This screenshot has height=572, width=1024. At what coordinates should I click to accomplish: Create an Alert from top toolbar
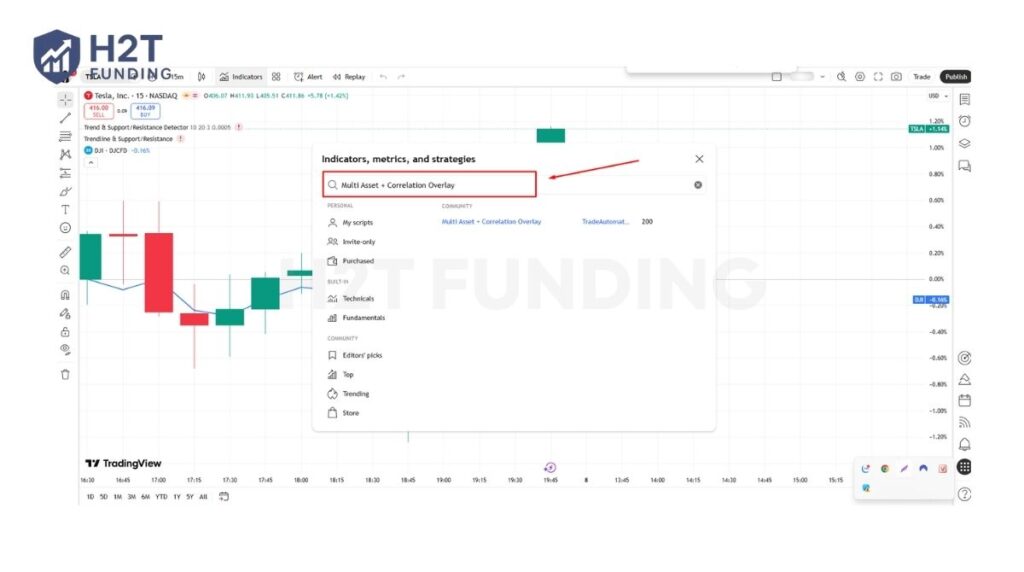(308, 76)
